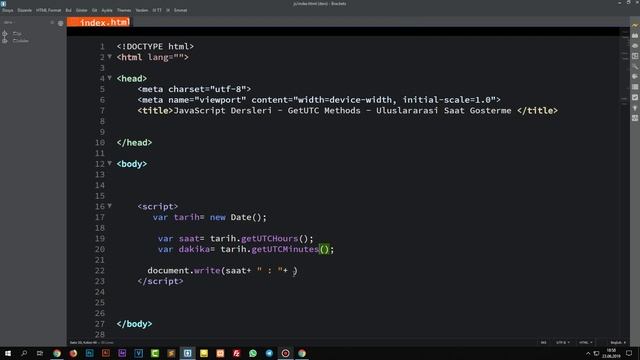The image size is (640, 360).
Task: Show hidden system tray icons
Action: (x=588, y=353)
